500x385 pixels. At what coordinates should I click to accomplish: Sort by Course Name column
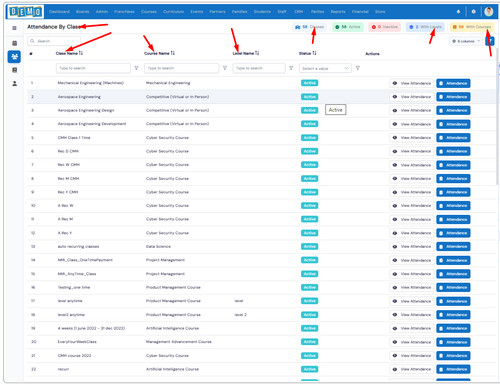(x=173, y=53)
